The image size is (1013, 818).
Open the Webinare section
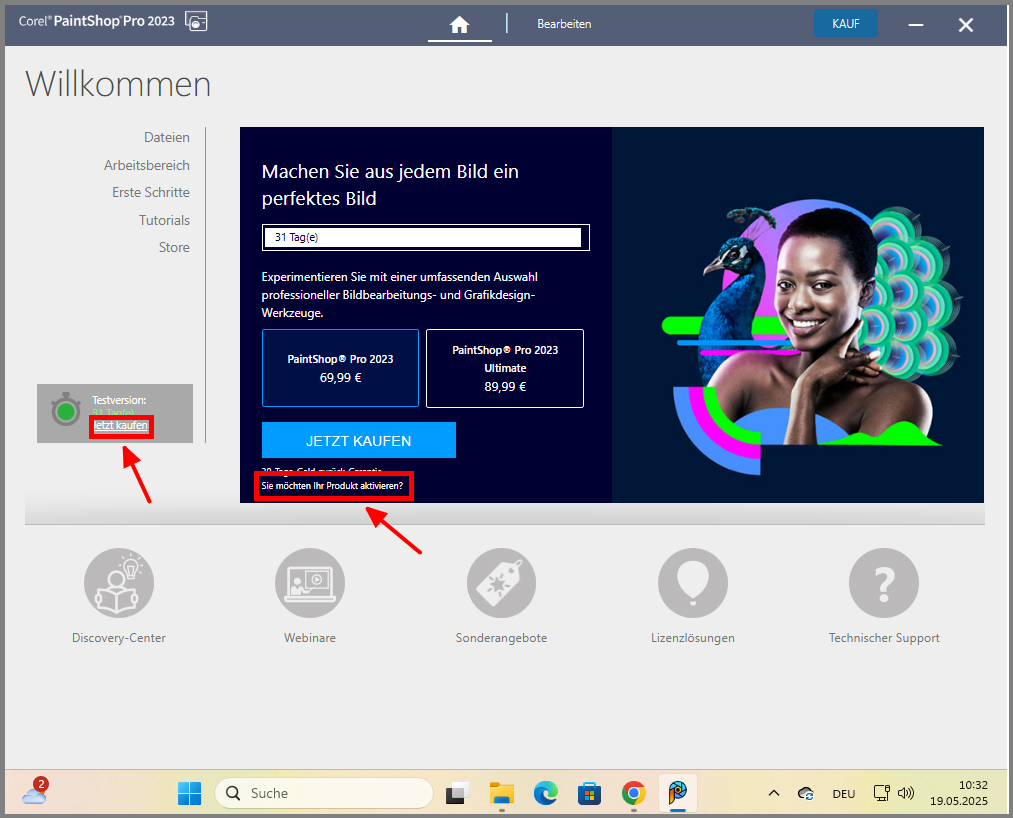pos(309,582)
